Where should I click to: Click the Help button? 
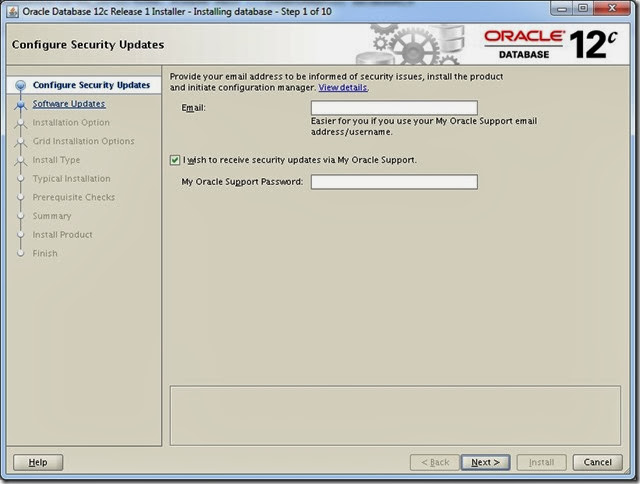click(38, 462)
